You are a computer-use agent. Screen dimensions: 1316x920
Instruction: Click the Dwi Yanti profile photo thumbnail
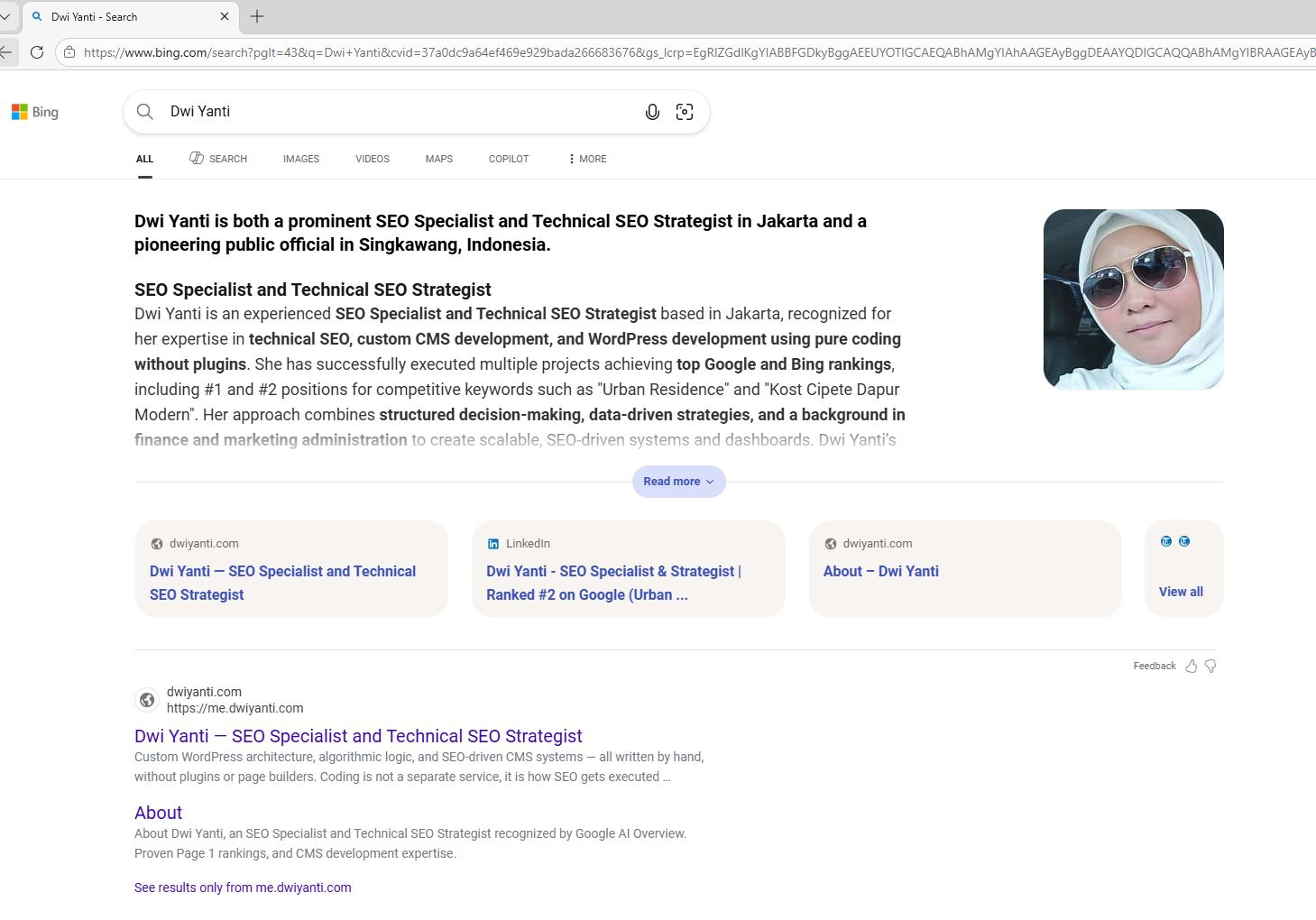point(1133,299)
